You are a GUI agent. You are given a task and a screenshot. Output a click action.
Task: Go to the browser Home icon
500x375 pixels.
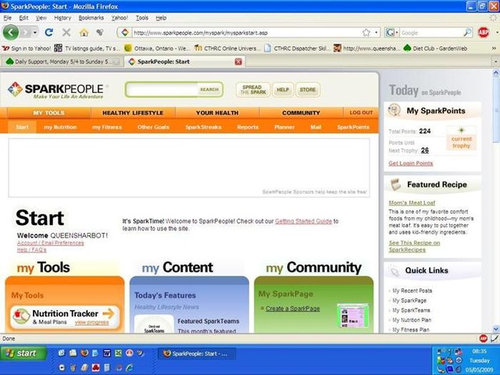[x=84, y=32]
